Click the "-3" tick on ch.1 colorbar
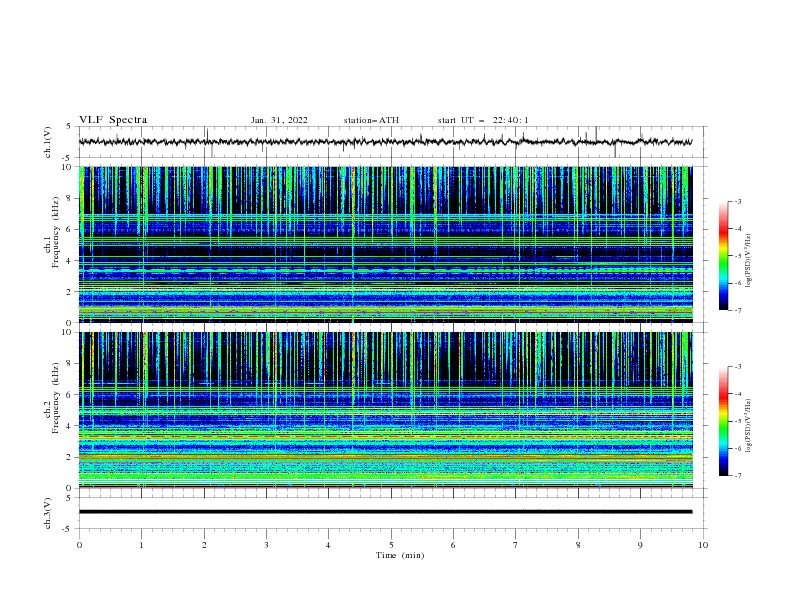Viewport: 792px width, 612px height. (737, 201)
